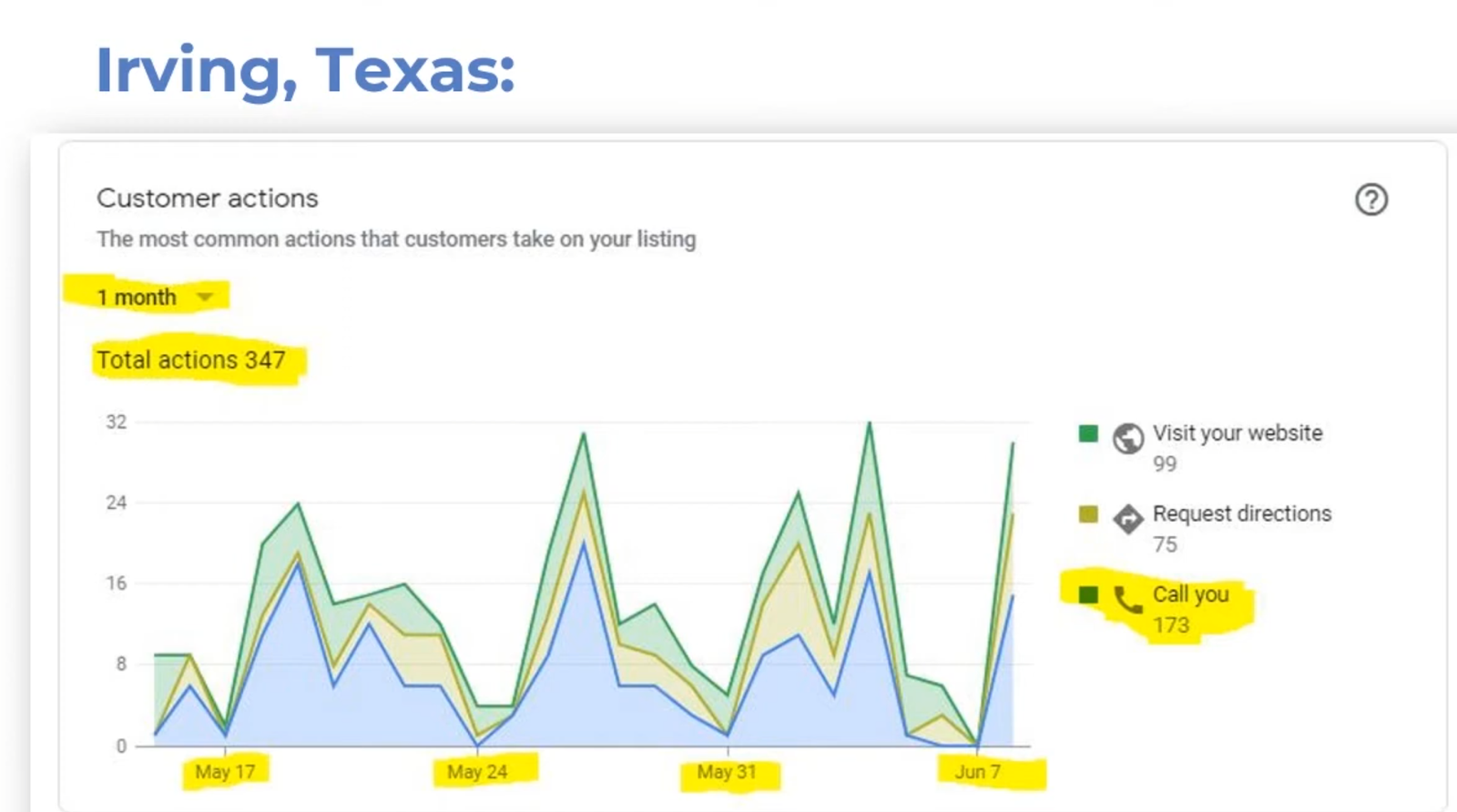1457x812 pixels.
Task: Click the Total actions 347 summary
Action: [x=191, y=360]
